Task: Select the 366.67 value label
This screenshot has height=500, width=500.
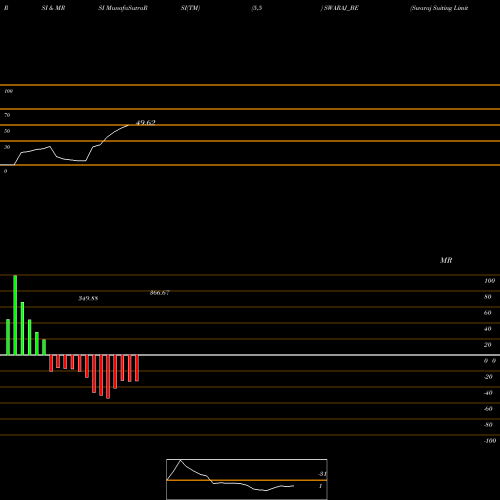Action: tap(160, 293)
